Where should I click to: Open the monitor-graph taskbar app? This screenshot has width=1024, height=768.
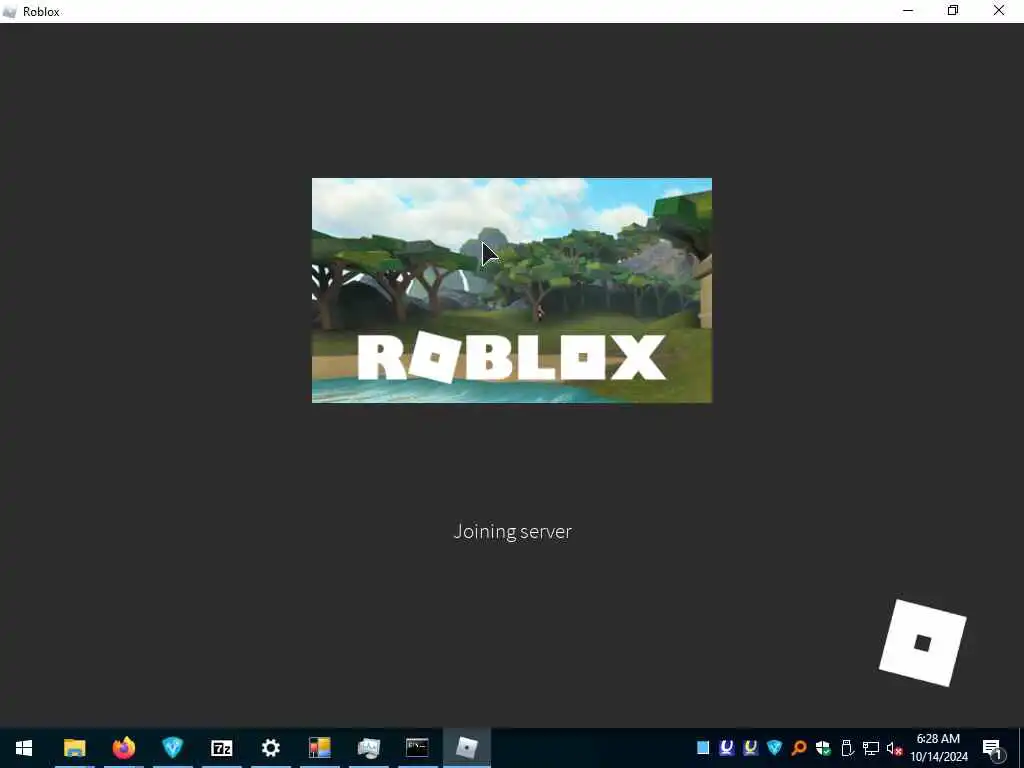pyautogui.click(x=368, y=748)
